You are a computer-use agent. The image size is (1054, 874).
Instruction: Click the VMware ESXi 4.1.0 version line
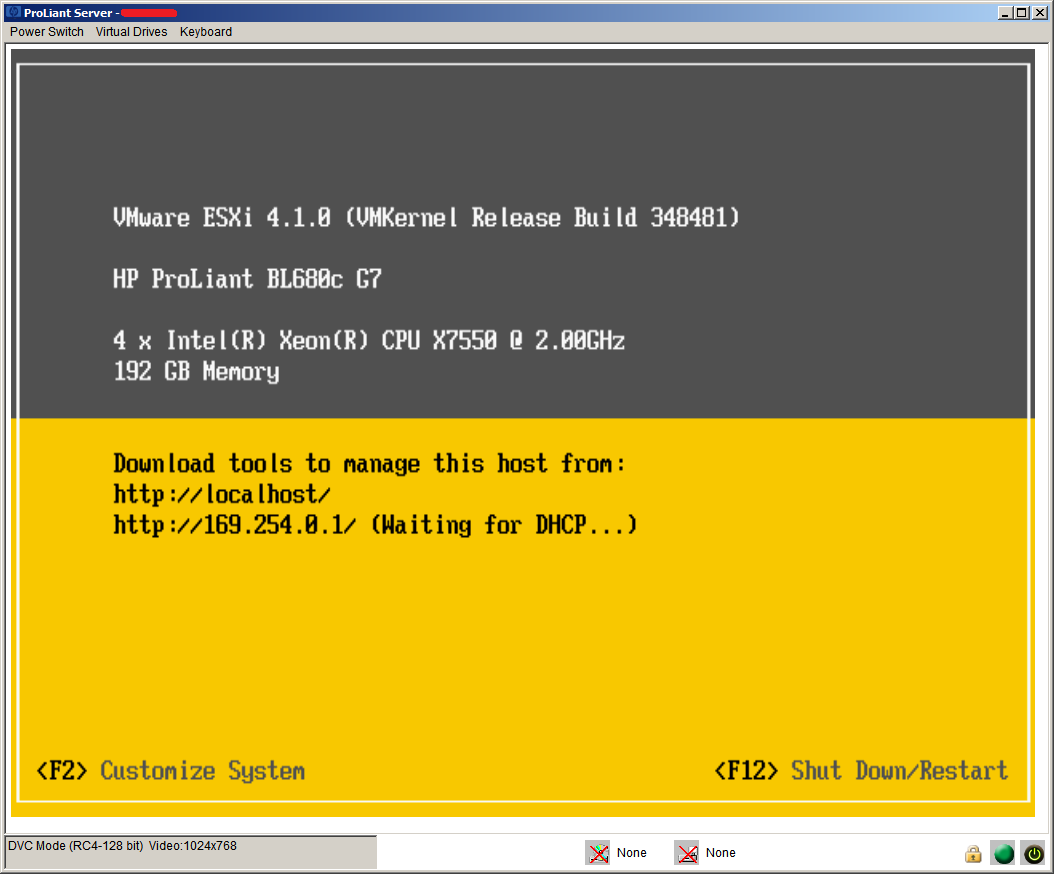click(426, 218)
